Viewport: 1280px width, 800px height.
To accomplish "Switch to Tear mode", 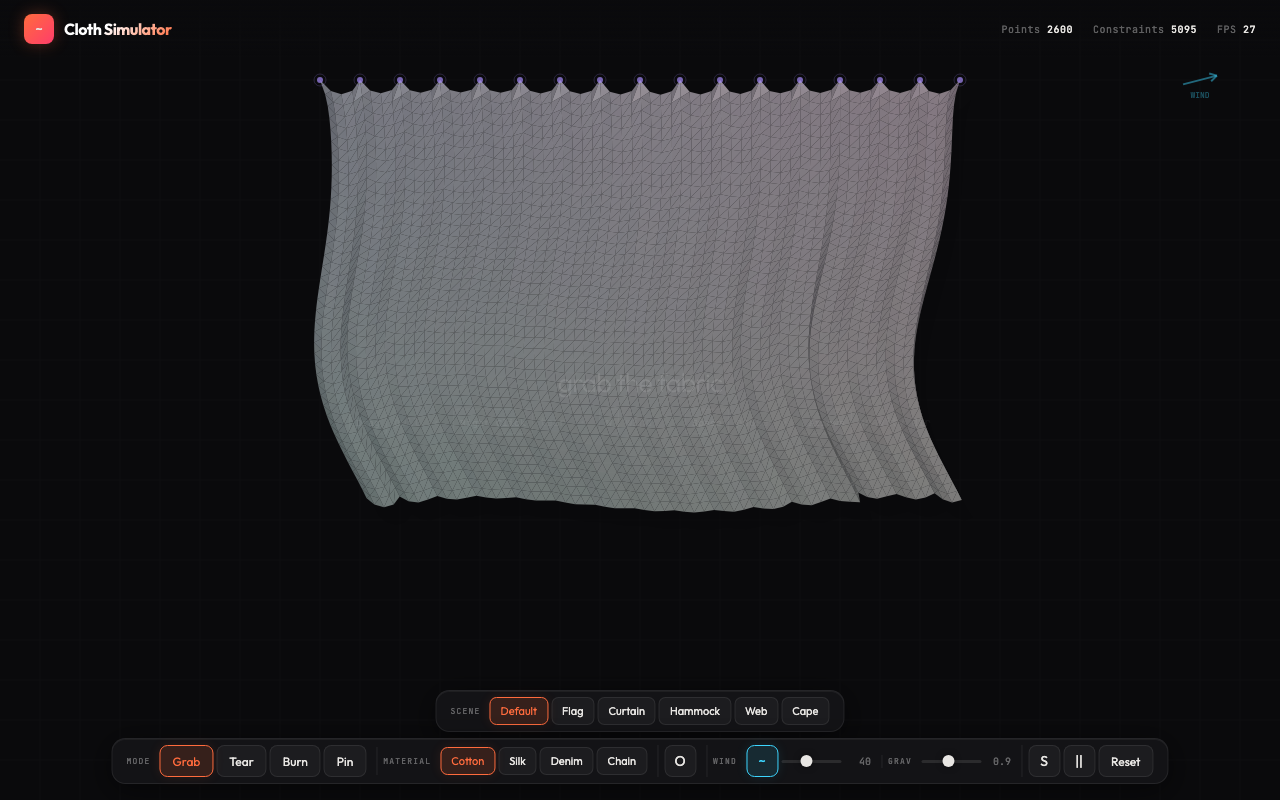I will pos(241,761).
